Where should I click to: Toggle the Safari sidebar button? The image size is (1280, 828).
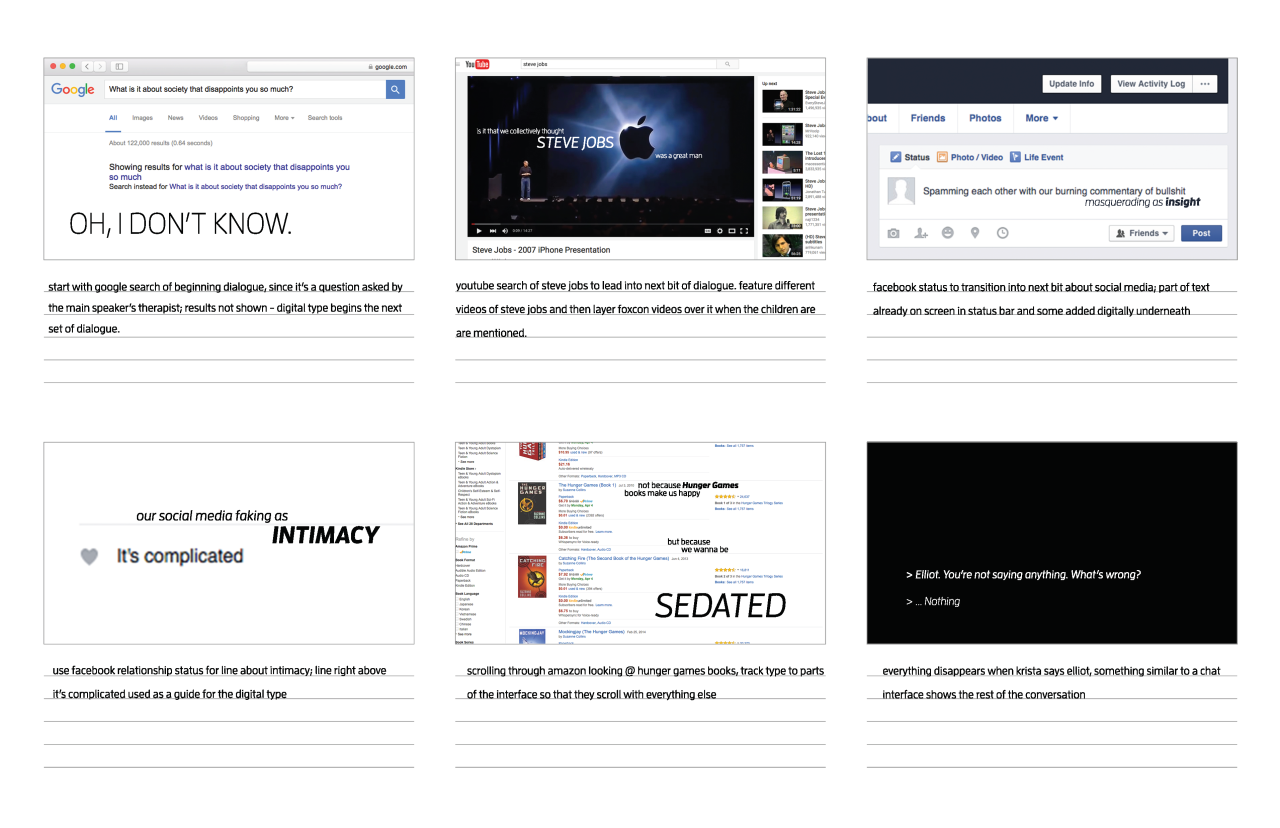[119, 66]
